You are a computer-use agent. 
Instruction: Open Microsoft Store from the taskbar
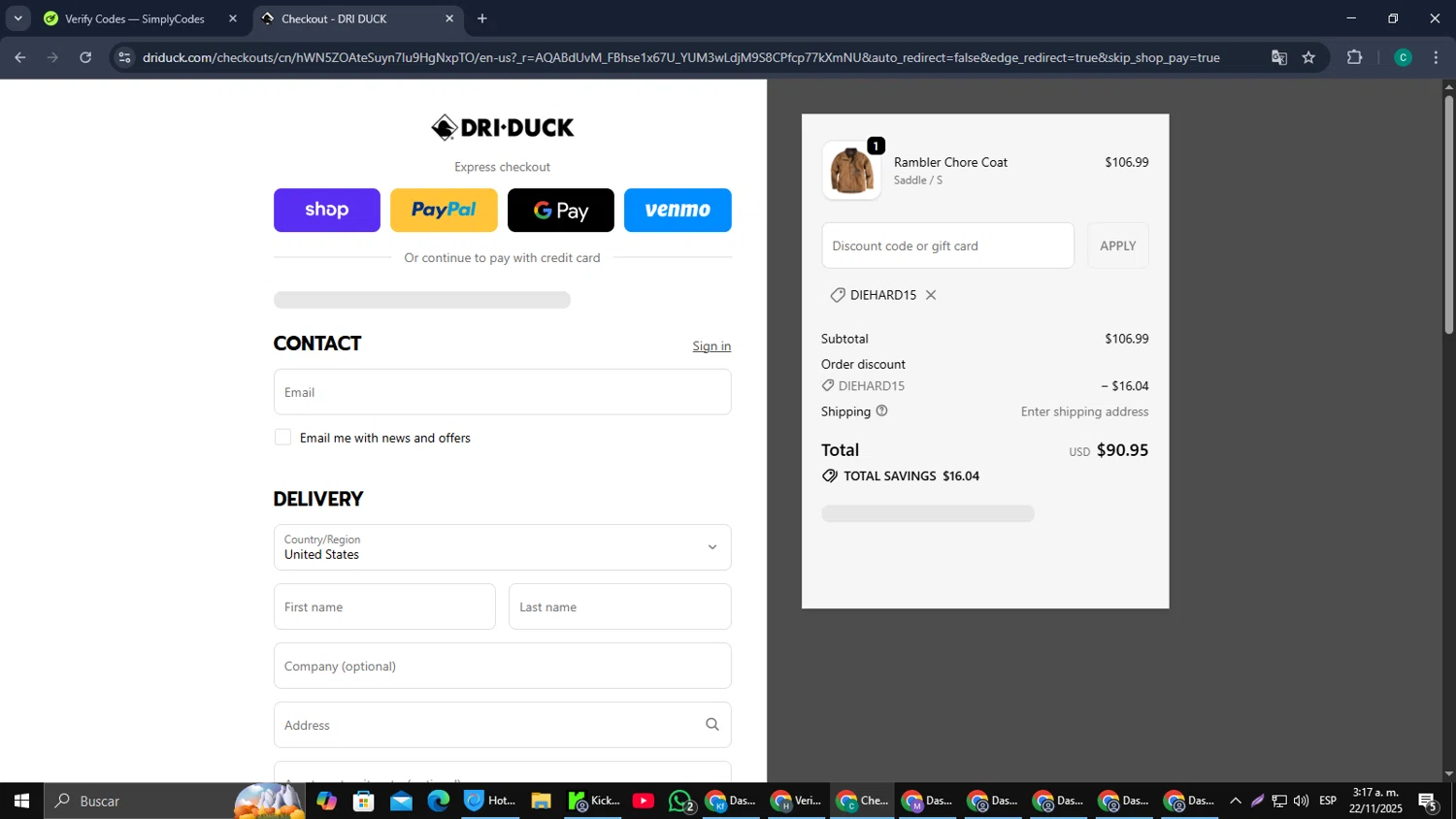(x=364, y=801)
